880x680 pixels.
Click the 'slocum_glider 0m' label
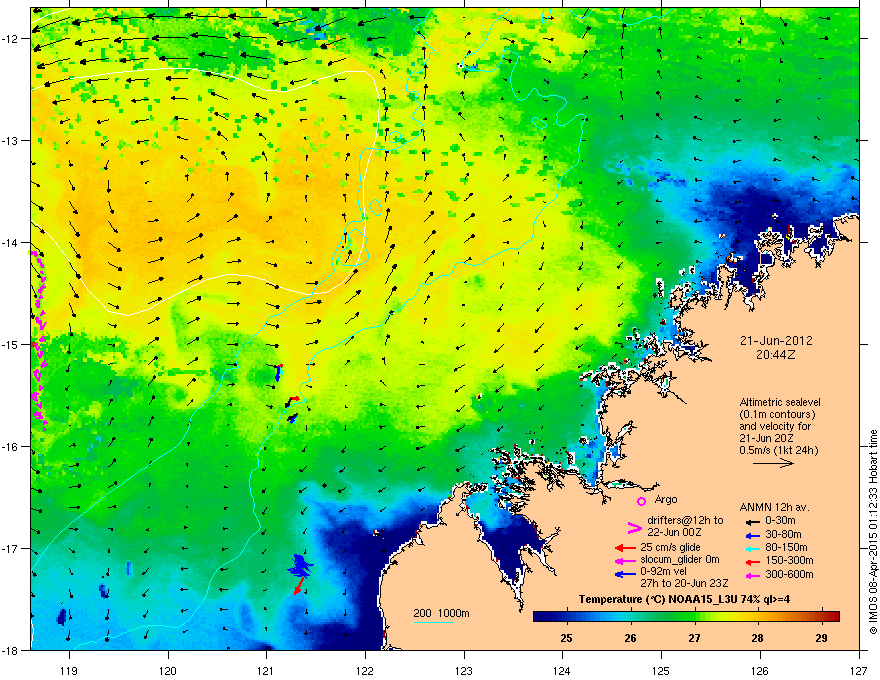(680, 560)
